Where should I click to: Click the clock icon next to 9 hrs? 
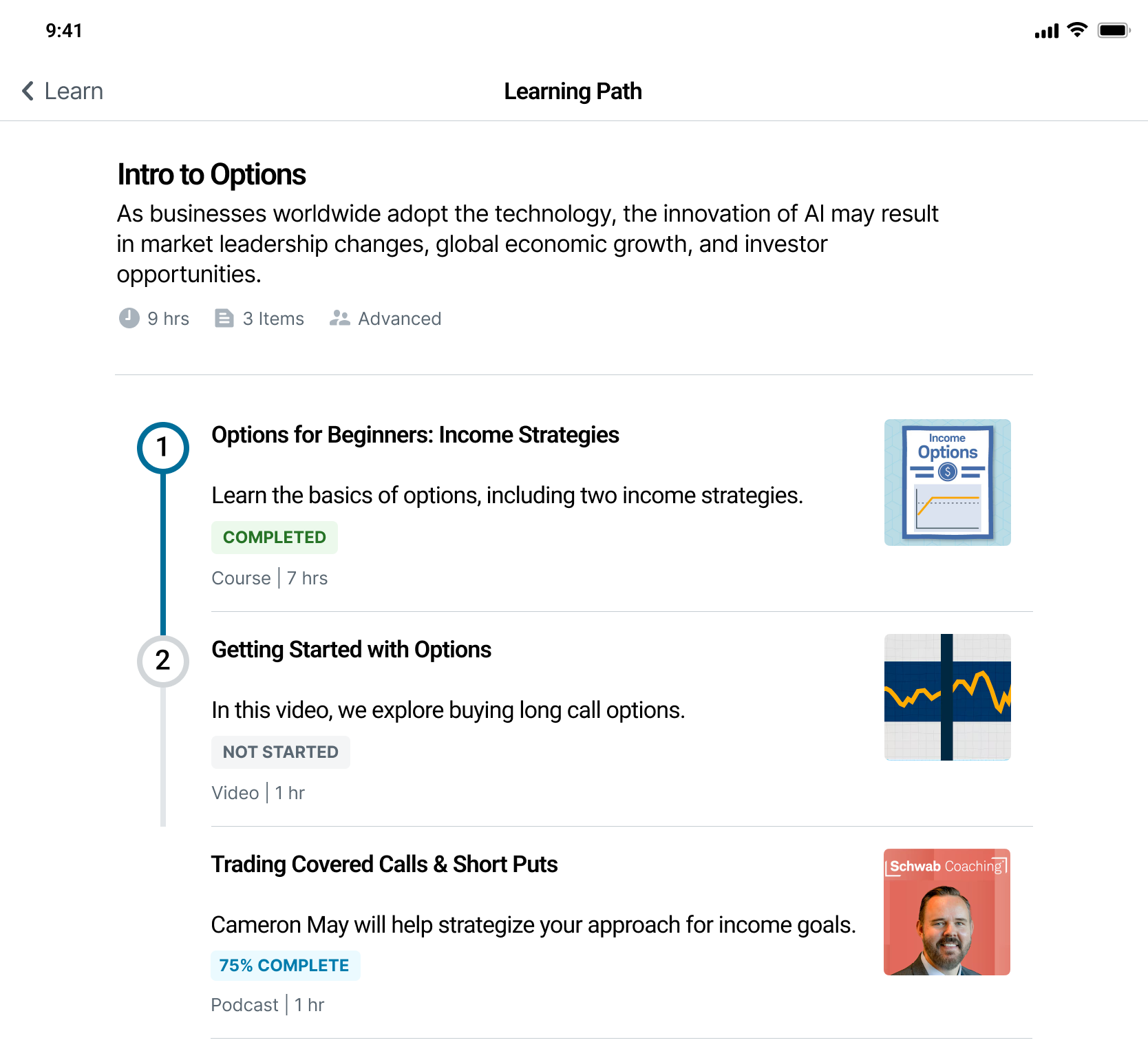[x=129, y=318]
